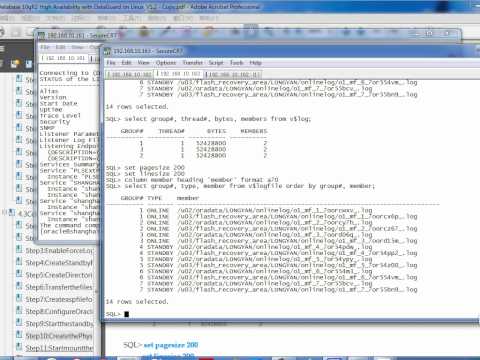Open the Step3EnableForceLog bookmark
Viewport: 480px width, 360px height.
59,250
